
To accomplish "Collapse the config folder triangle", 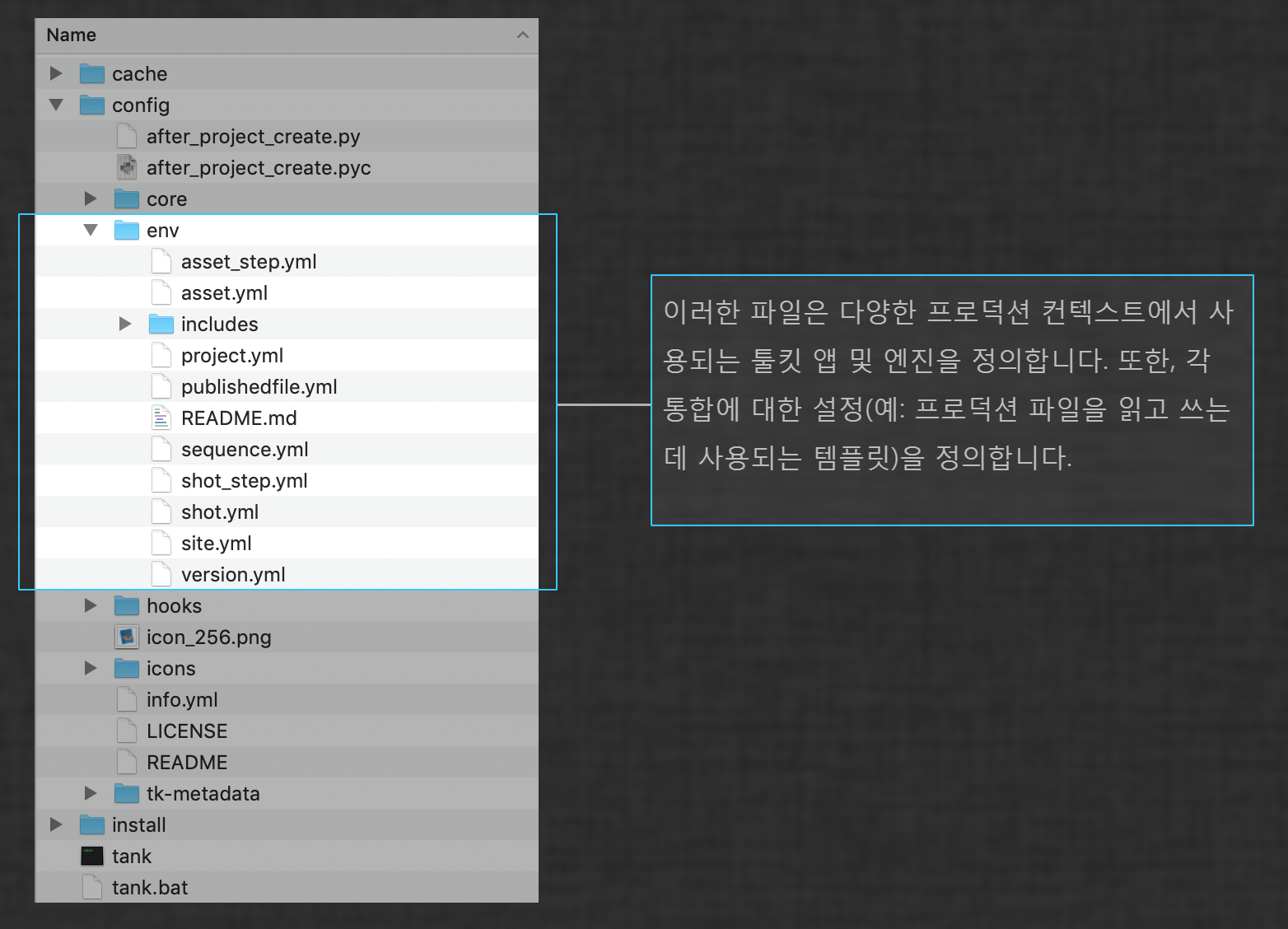I will click(56, 105).
